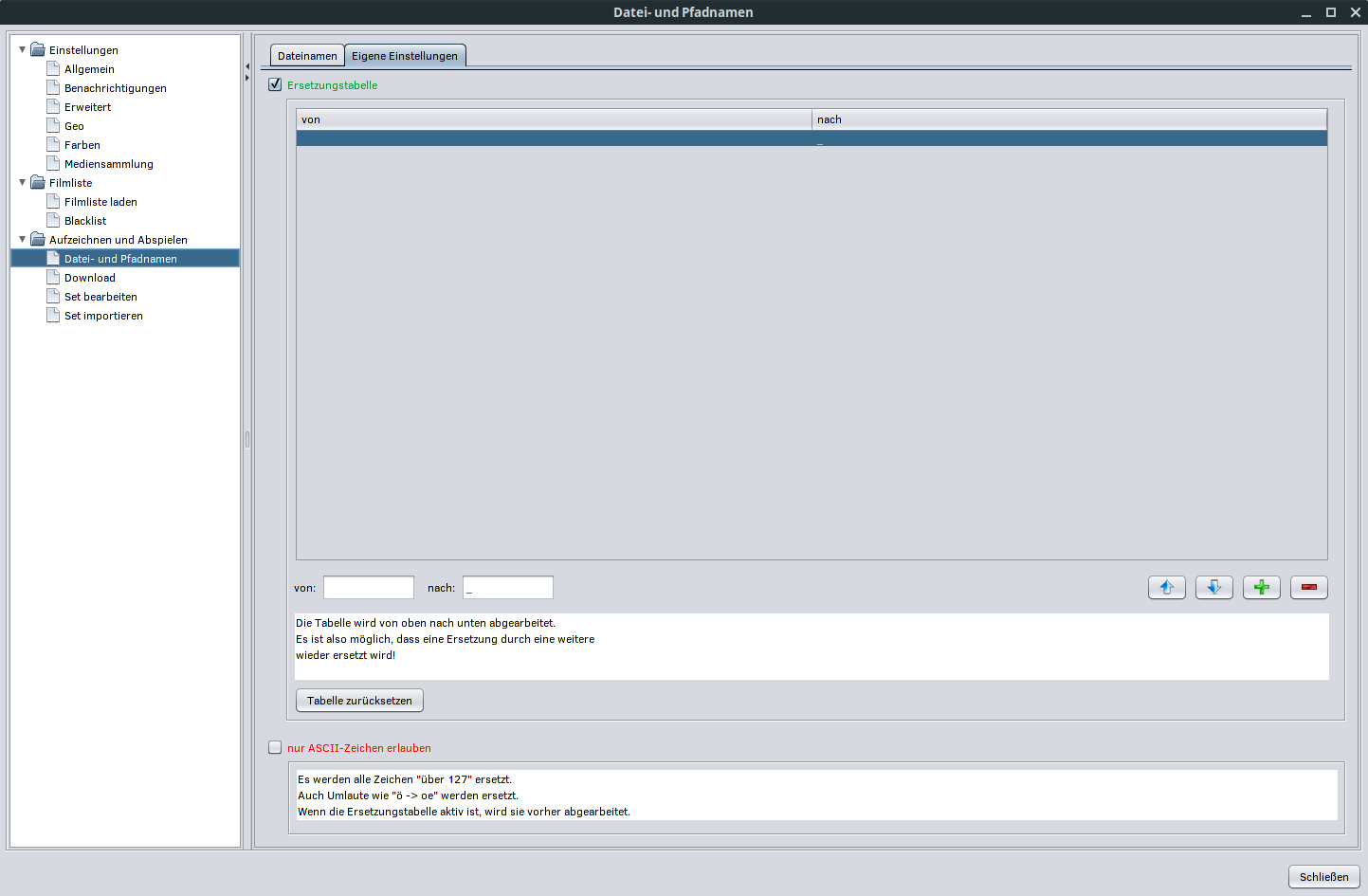Click into the von text field

pyautogui.click(x=369, y=588)
